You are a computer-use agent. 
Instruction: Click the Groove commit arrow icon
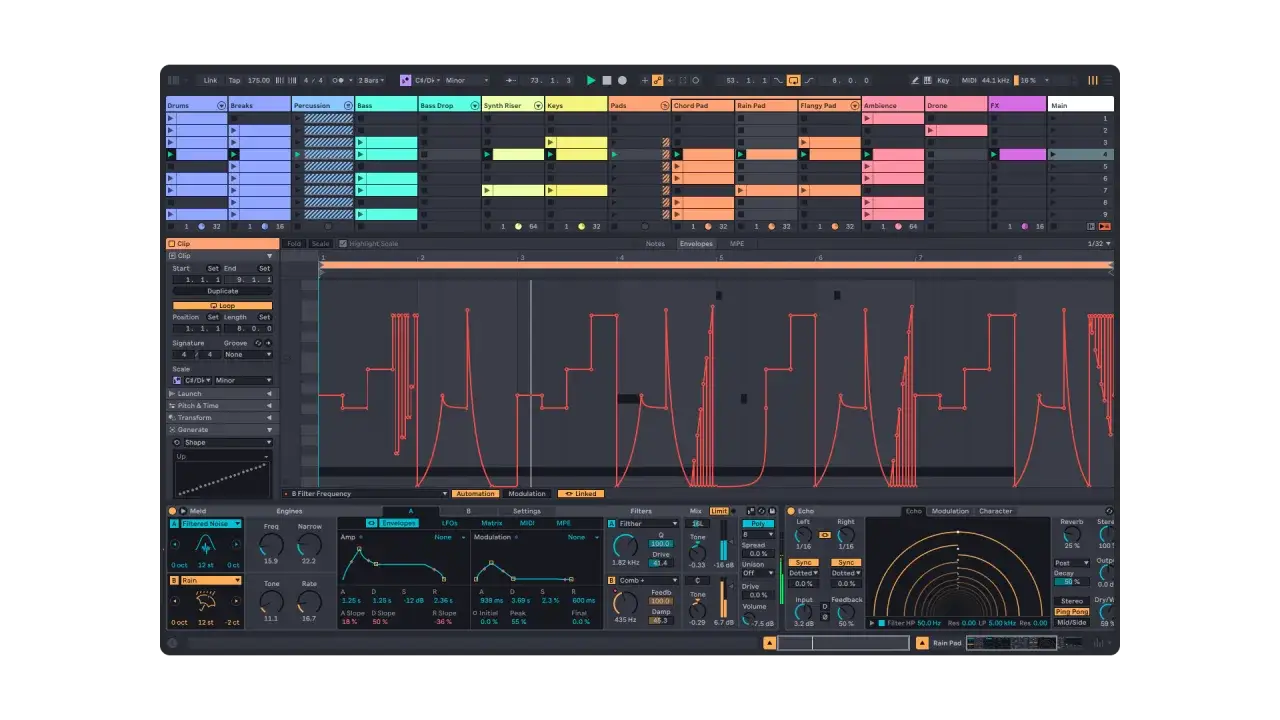(x=268, y=343)
